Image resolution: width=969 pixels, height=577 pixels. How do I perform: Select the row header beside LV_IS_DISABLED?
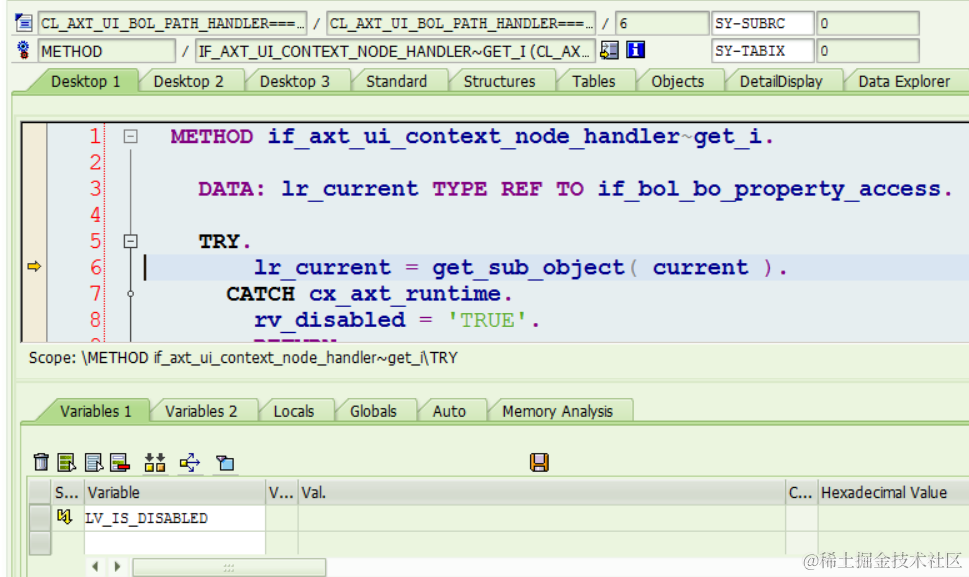click(40, 518)
